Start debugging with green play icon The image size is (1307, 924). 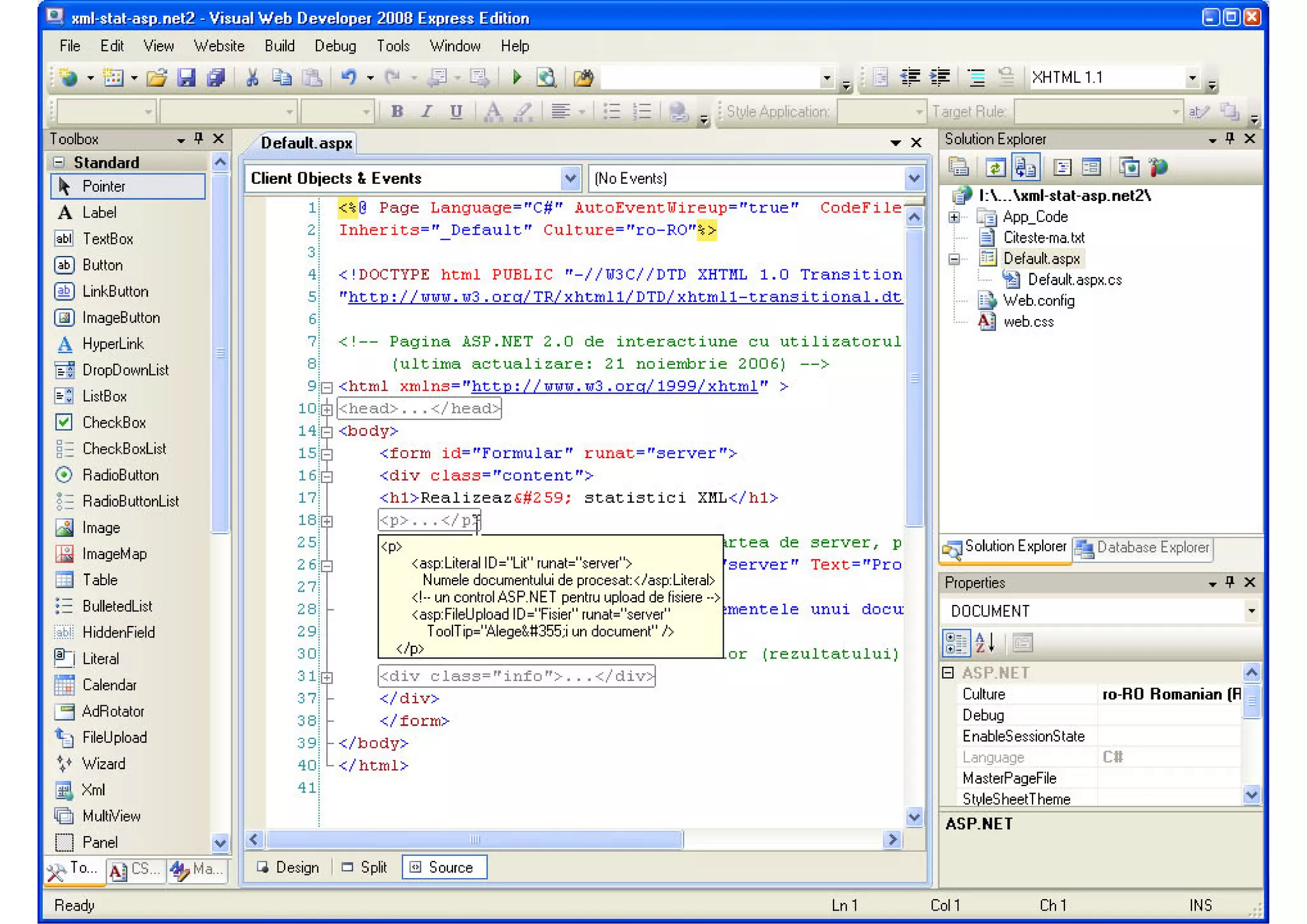click(x=517, y=78)
